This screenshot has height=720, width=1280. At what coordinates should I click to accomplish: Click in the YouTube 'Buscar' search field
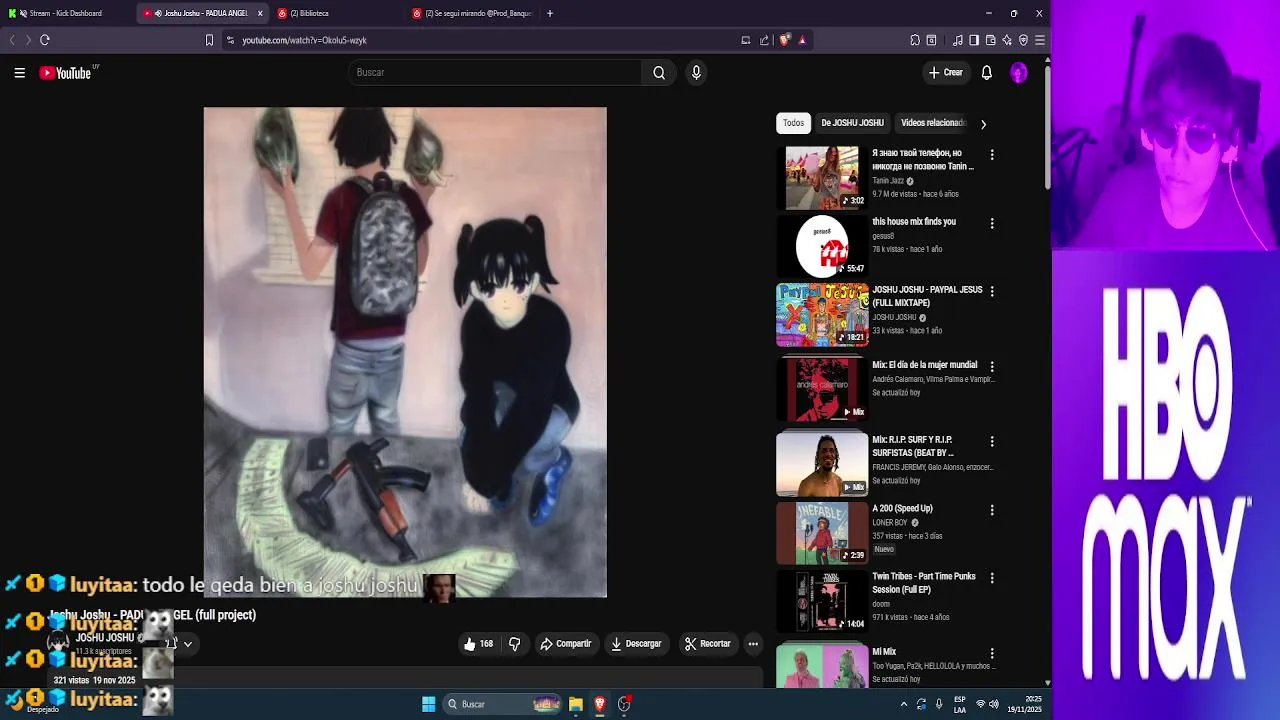[x=495, y=72]
